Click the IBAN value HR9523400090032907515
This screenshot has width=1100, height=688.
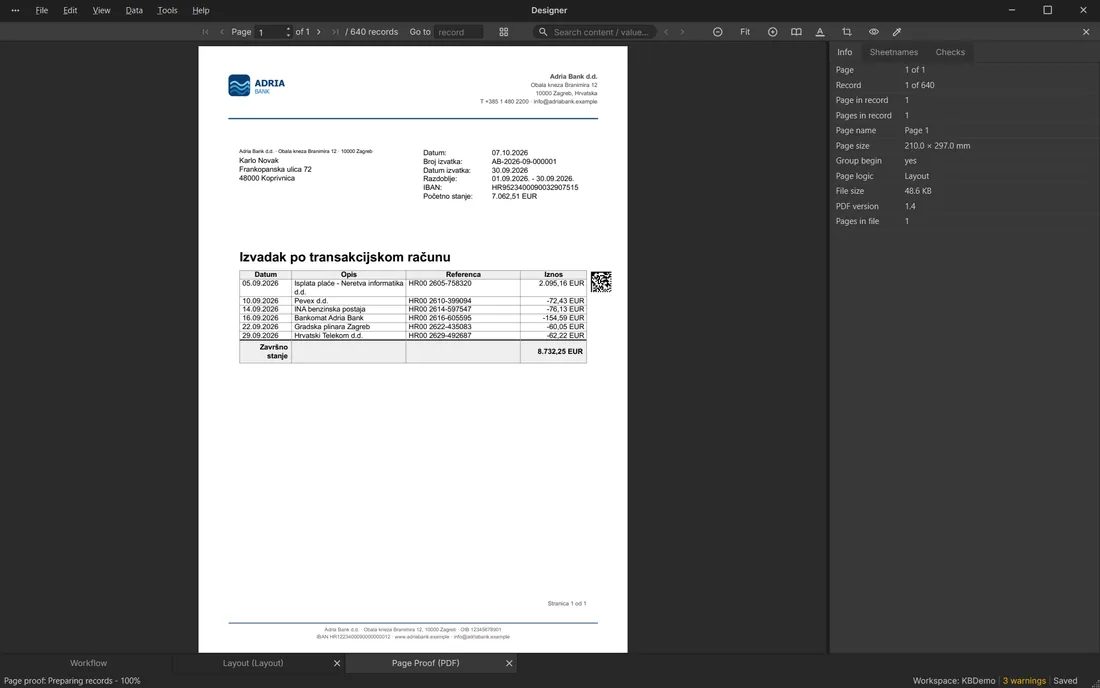click(x=535, y=188)
